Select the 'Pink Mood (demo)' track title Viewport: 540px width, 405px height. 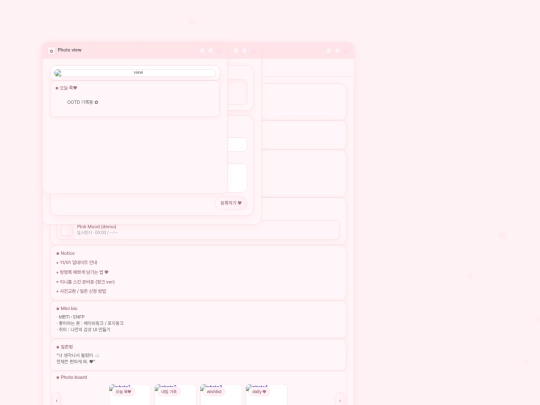[x=96, y=227]
